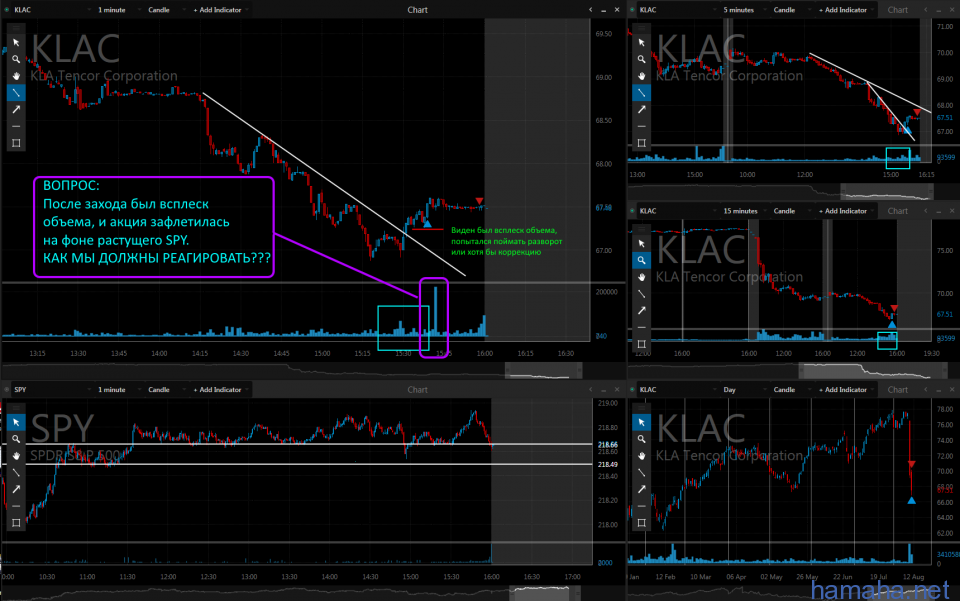
Task: Click Add Indicator in top-left KLAC 1 minute chart
Action: click(x=218, y=10)
